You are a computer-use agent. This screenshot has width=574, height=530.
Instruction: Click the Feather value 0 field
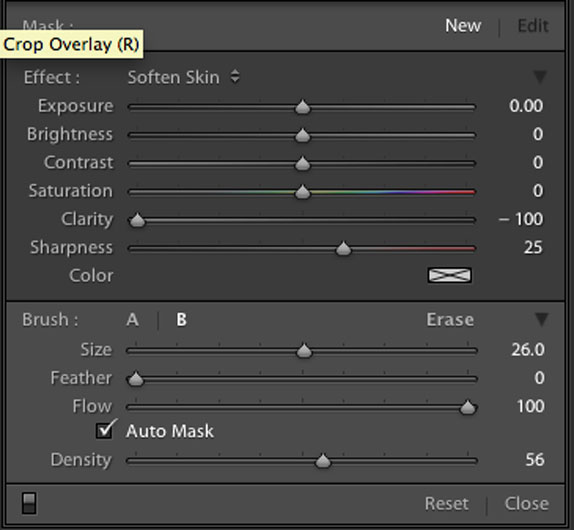539,378
